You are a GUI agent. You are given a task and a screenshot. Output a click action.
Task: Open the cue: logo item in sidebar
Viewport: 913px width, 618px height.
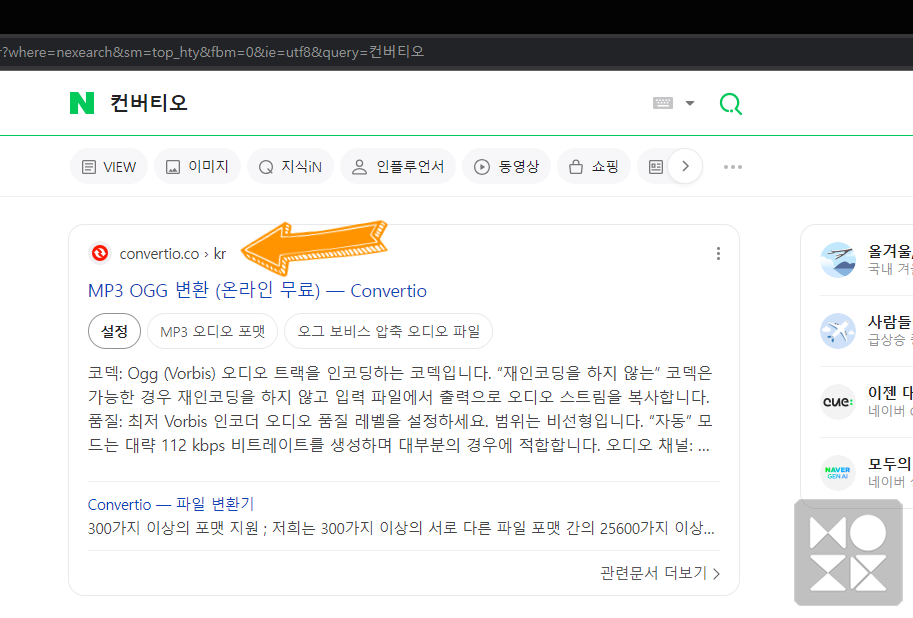point(838,402)
